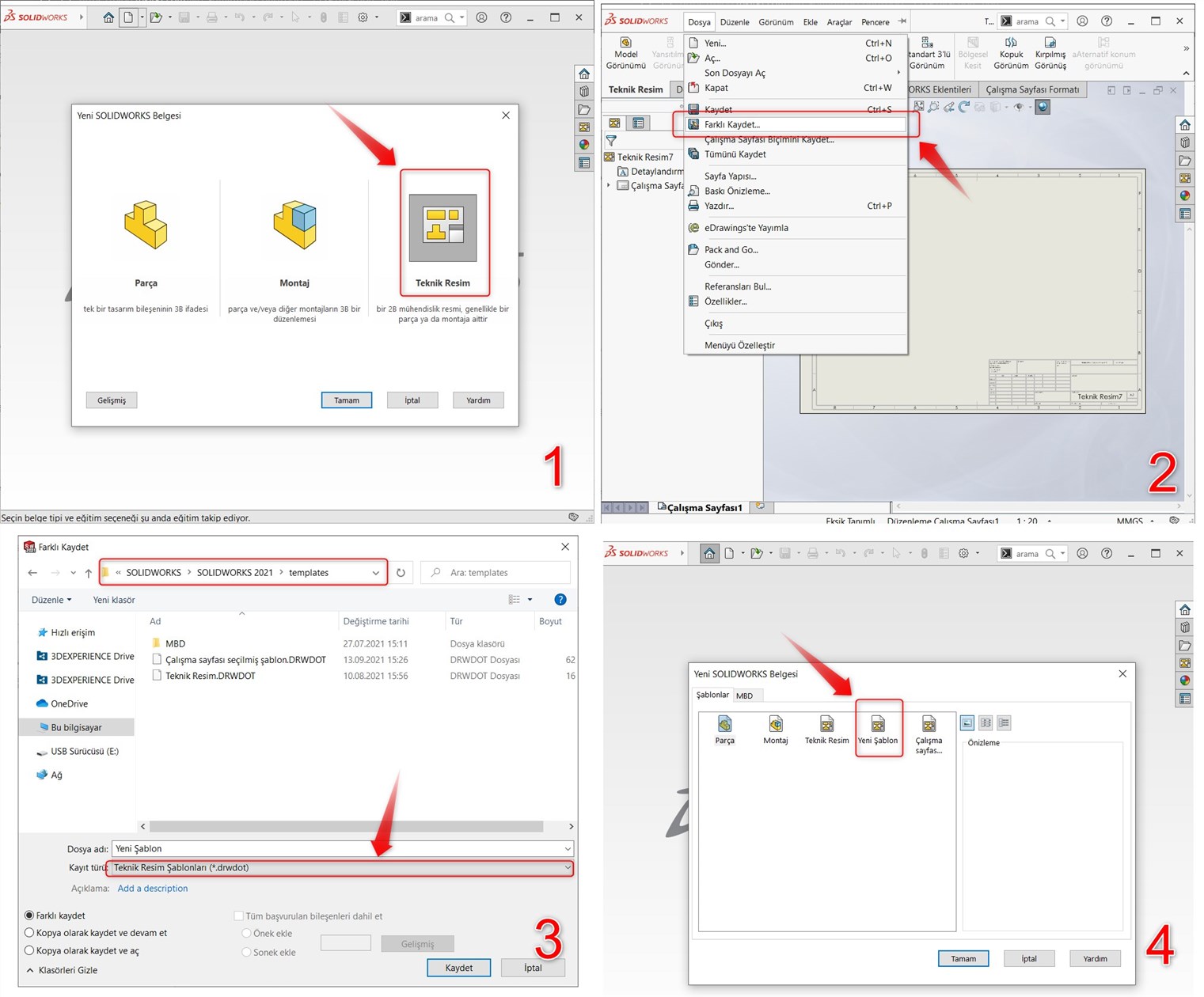This screenshot has height=997, width=1204.
Task: Click the previous view arrow icon
Action: point(949,107)
